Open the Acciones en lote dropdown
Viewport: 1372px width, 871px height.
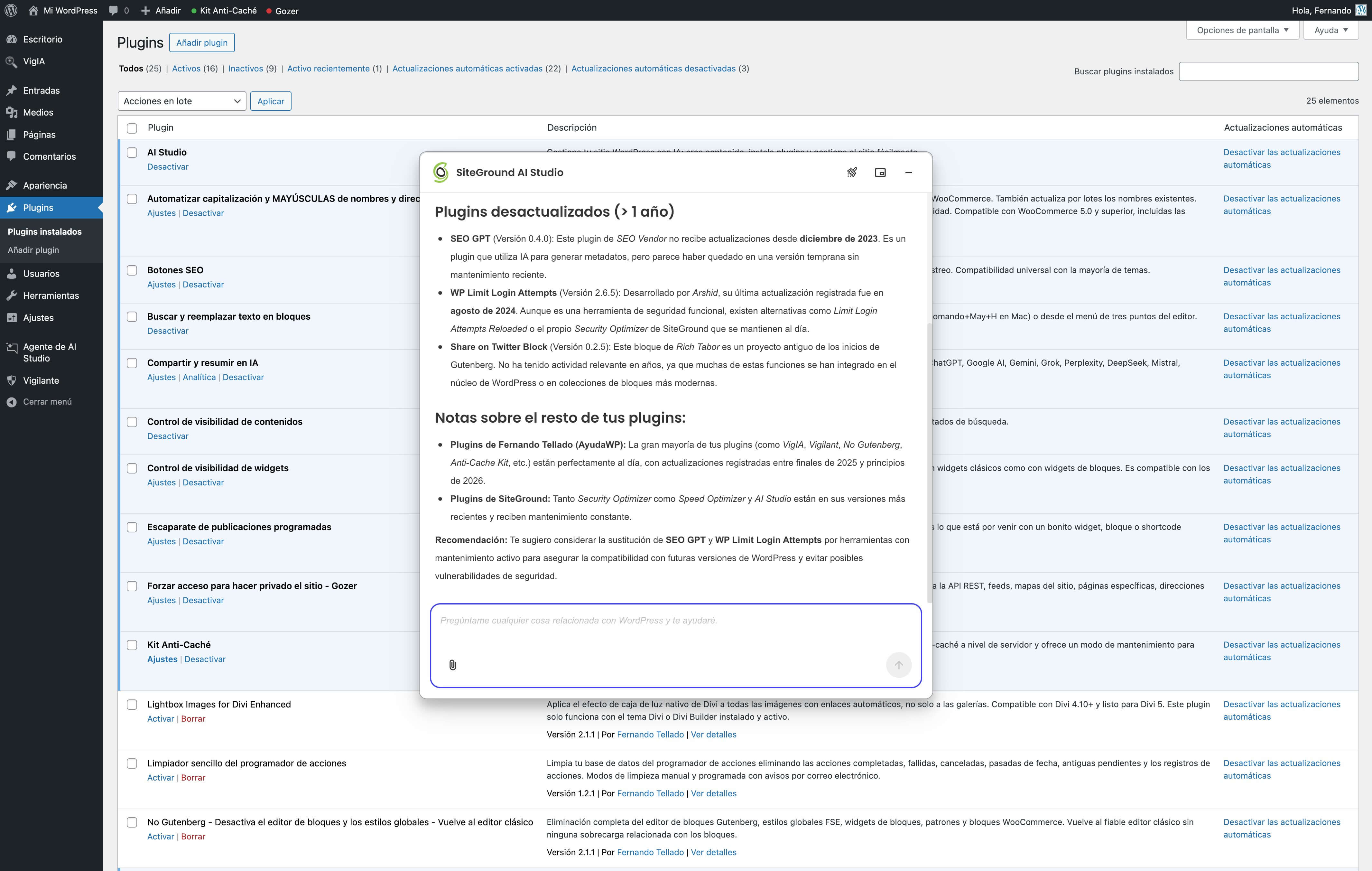coord(182,101)
